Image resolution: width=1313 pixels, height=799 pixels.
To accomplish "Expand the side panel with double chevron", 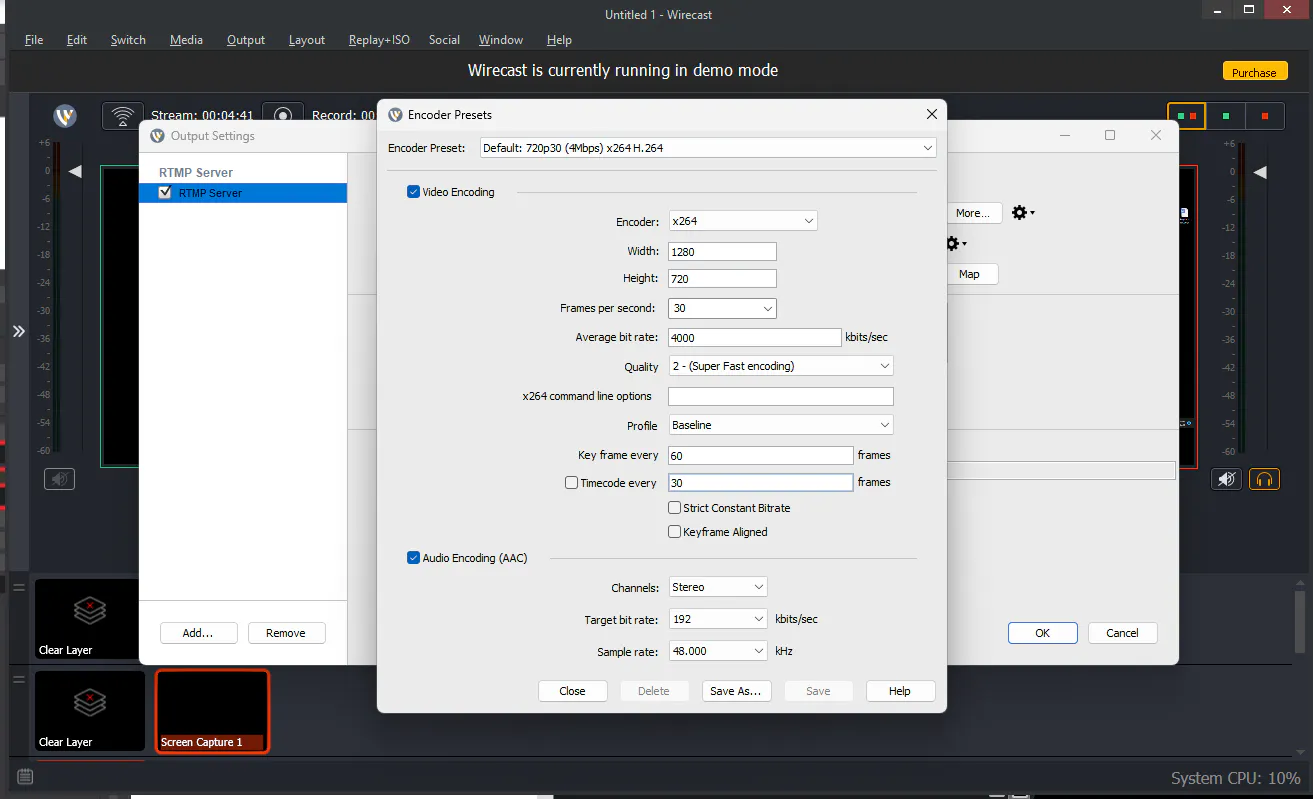I will 18,331.
